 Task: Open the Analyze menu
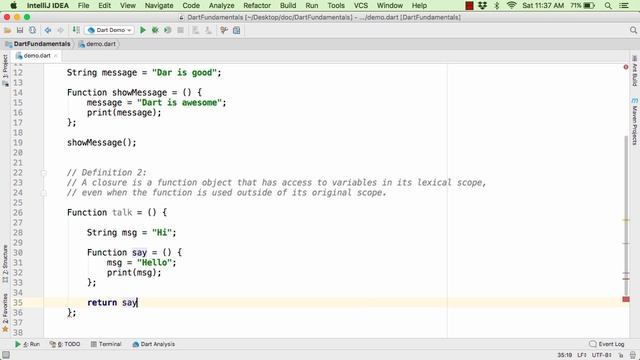coord(222,6)
